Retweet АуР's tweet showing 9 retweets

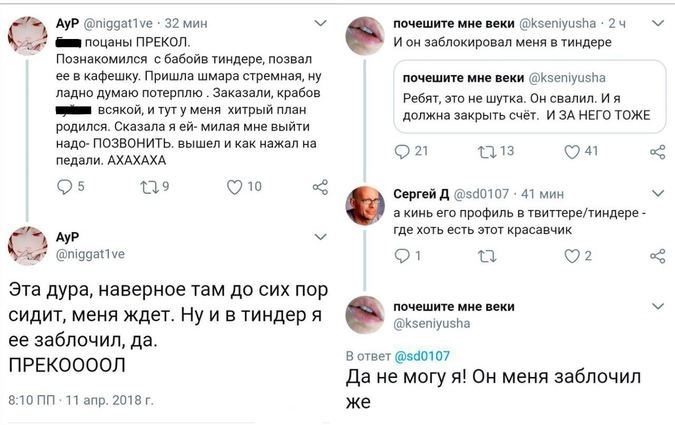click(x=149, y=186)
